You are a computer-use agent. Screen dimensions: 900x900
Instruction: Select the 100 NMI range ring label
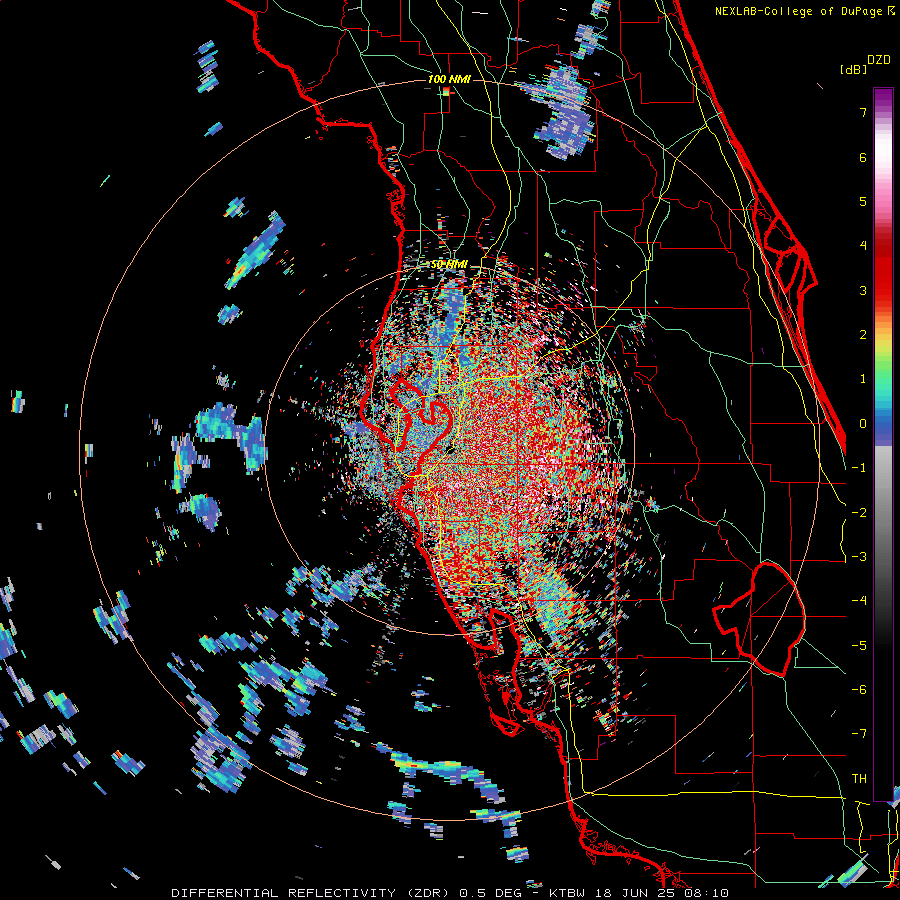449,79
